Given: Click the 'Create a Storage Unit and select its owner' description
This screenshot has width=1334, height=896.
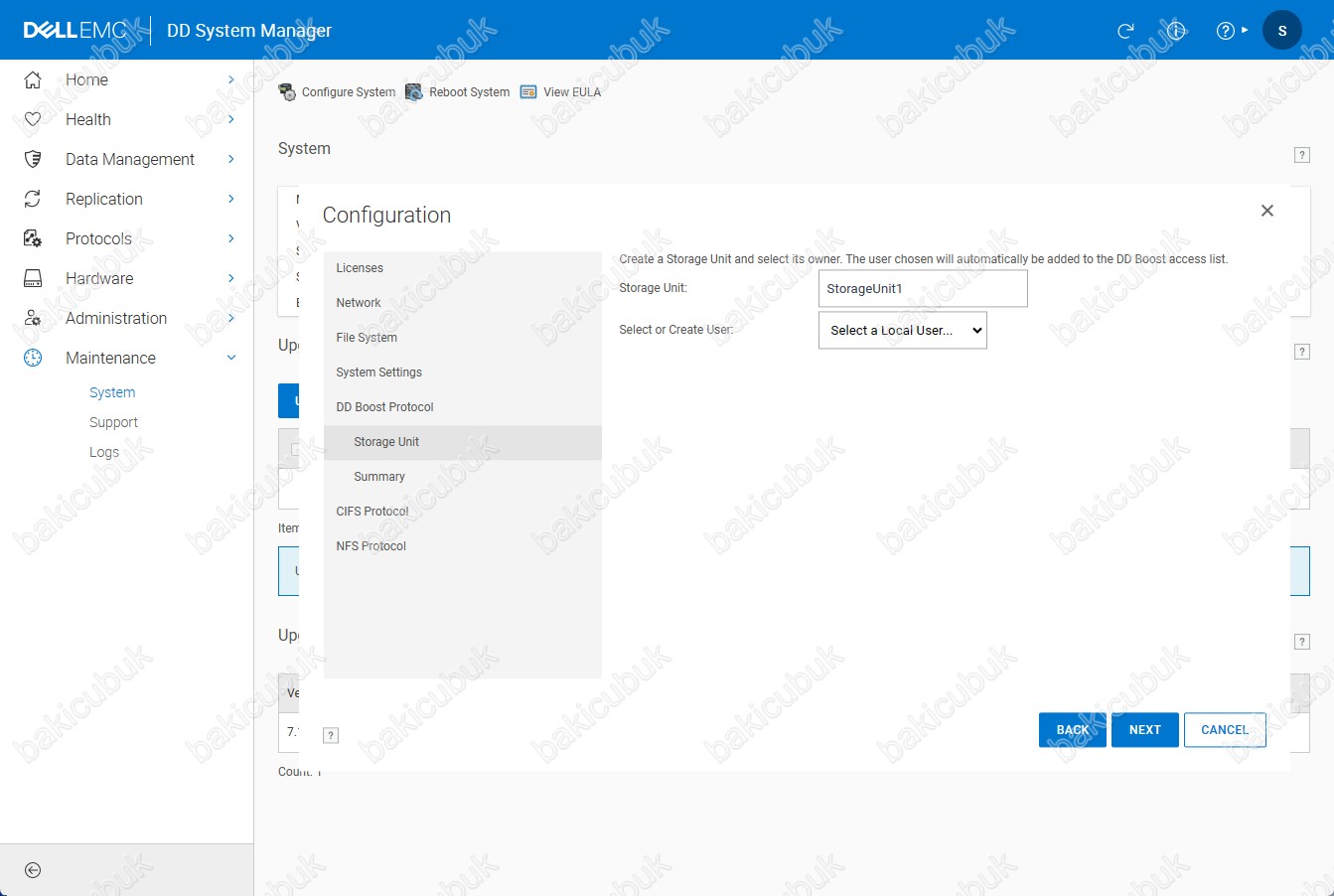Looking at the screenshot, I should point(924,259).
